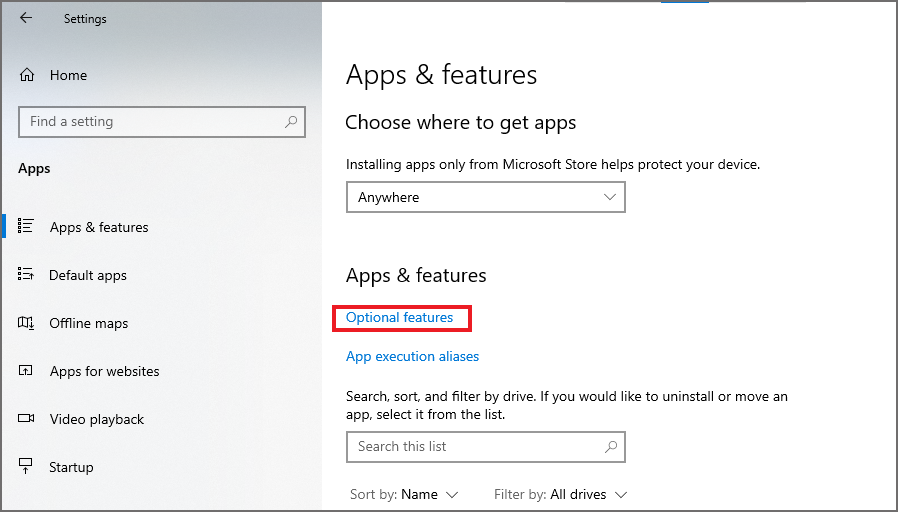Screen dimensions: 898x512
Task: Click the Startup icon
Action: [27, 467]
